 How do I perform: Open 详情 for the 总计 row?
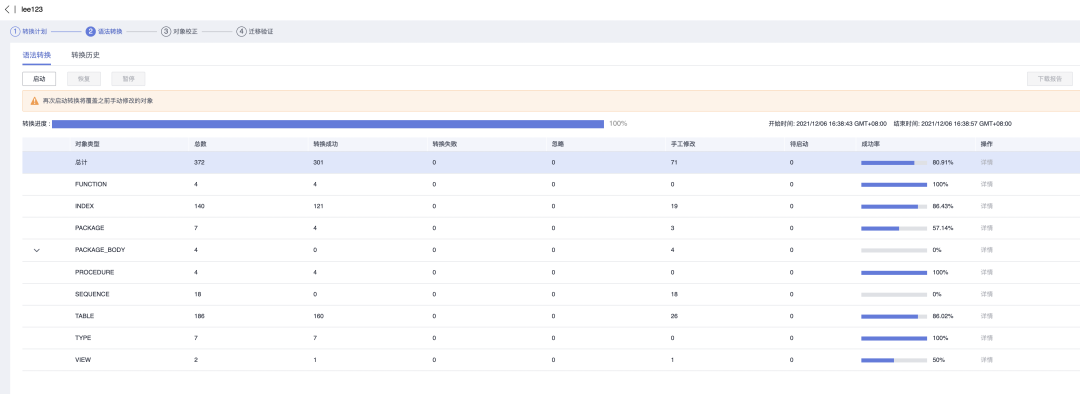click(x=986, y=163)
